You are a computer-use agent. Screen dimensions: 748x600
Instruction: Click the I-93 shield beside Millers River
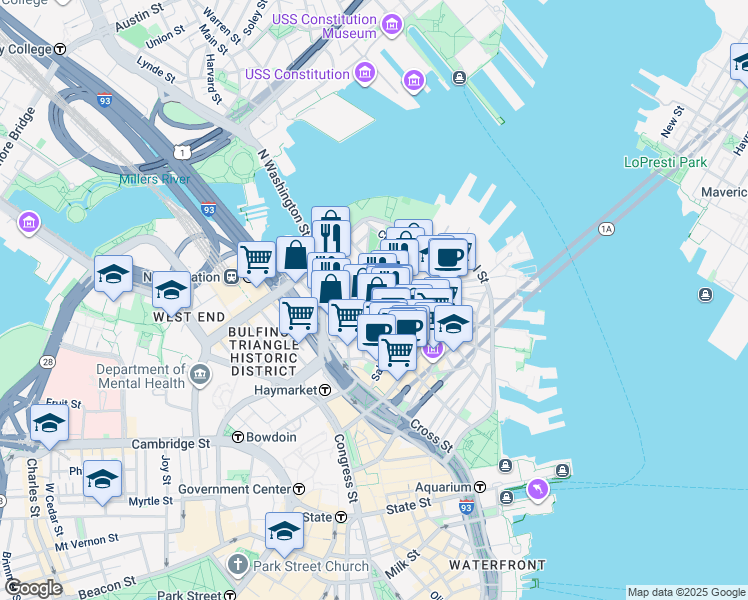tap(208, 209)
